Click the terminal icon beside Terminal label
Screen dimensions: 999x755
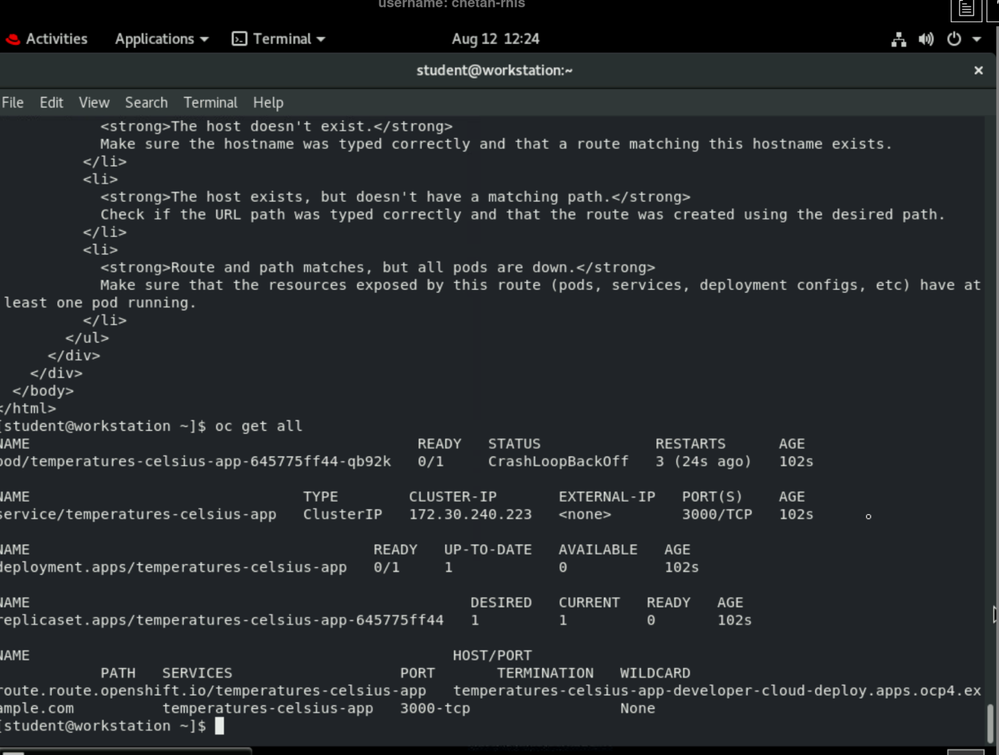239,39
